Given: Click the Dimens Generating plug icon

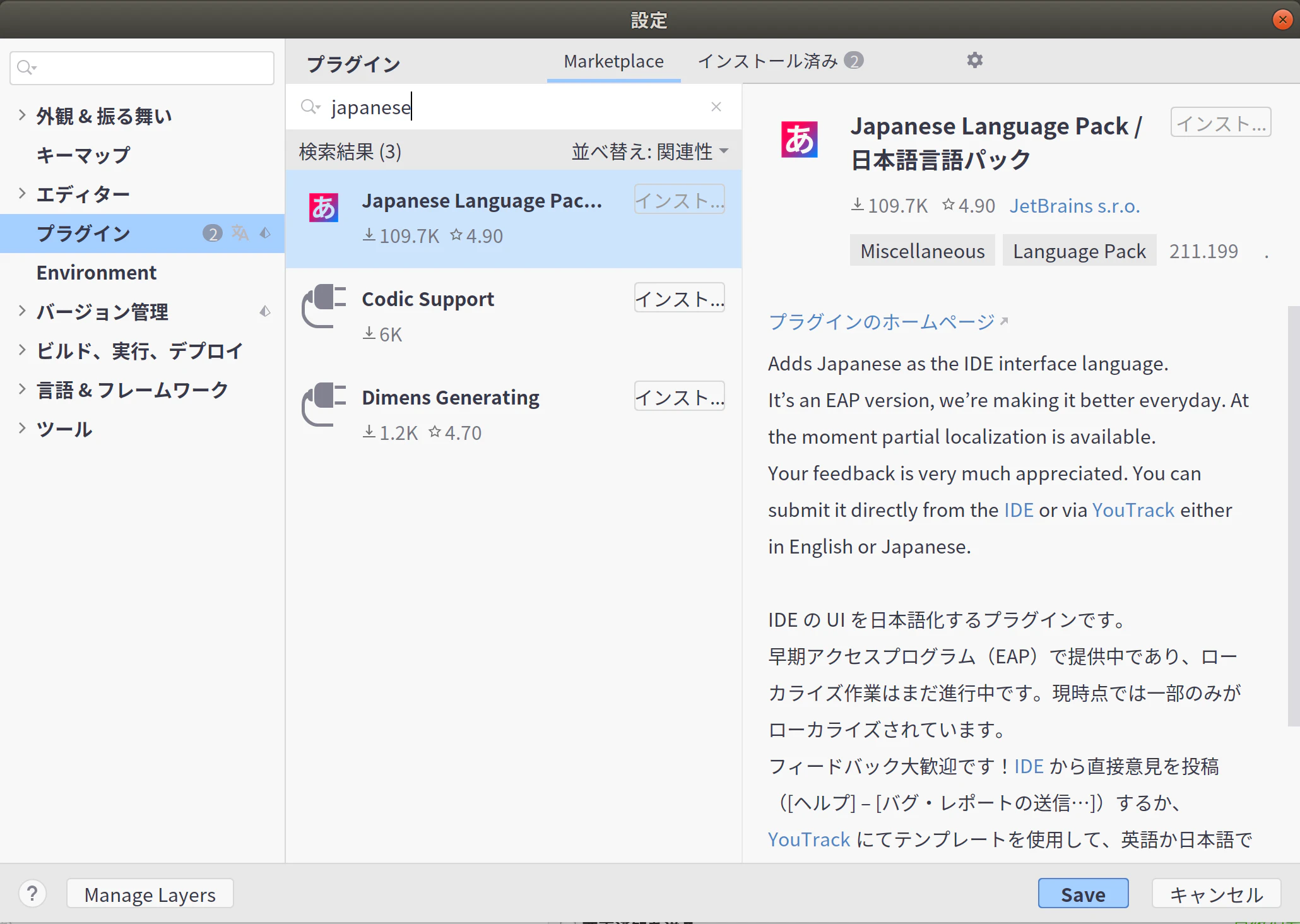Looking at the screenshot, I should tap(324, 405).
